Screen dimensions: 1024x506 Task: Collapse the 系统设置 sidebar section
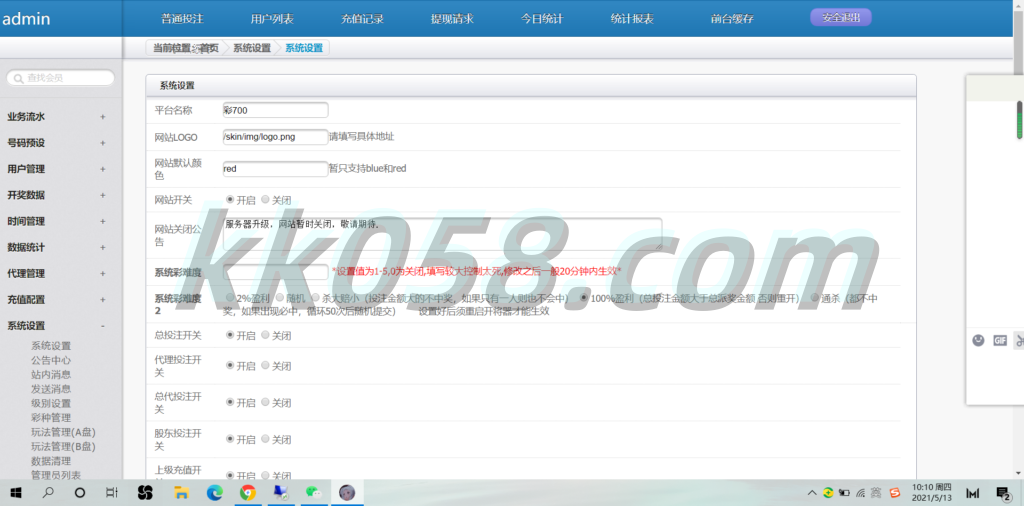[x=103, y=326]
